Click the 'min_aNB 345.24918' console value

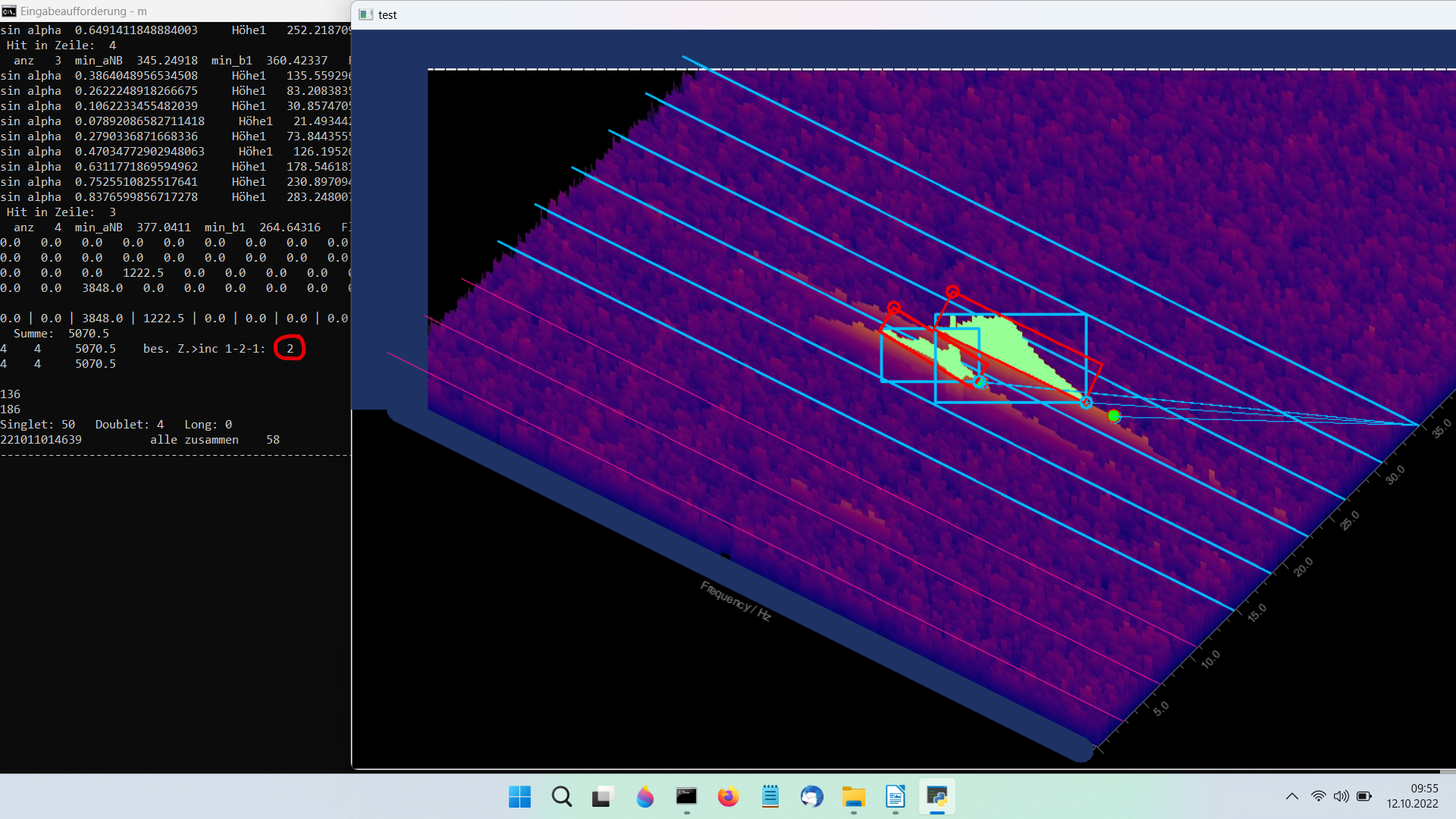(x=136, y=61)
